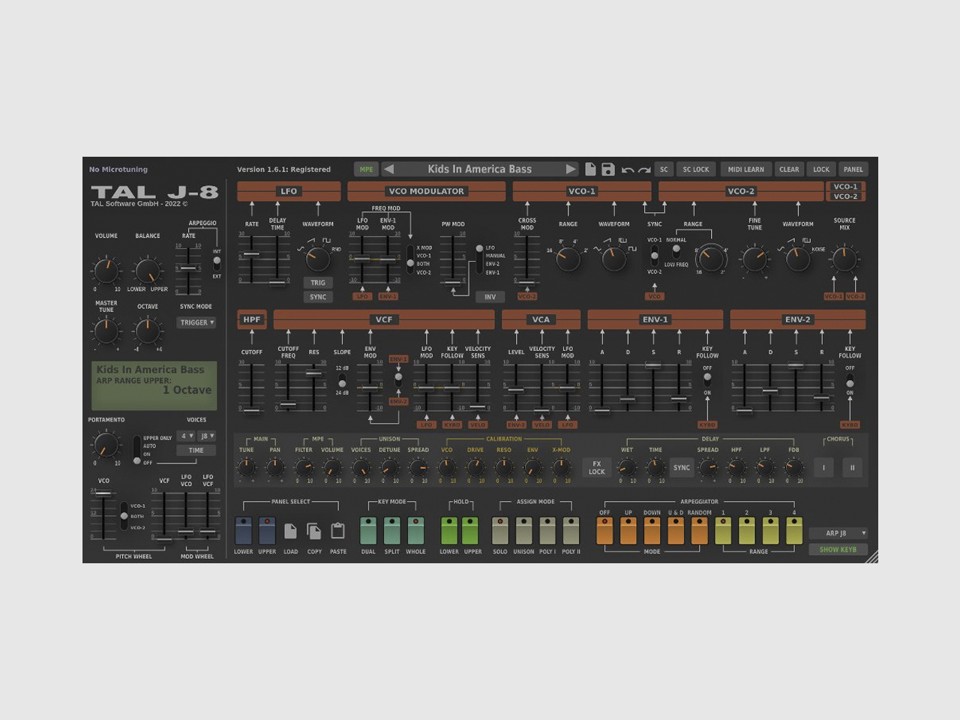The width and height of the screenshot is (960, 720).
Task: Open the SYNC MODE Trigger dropdown
Action: click(197, 322)
